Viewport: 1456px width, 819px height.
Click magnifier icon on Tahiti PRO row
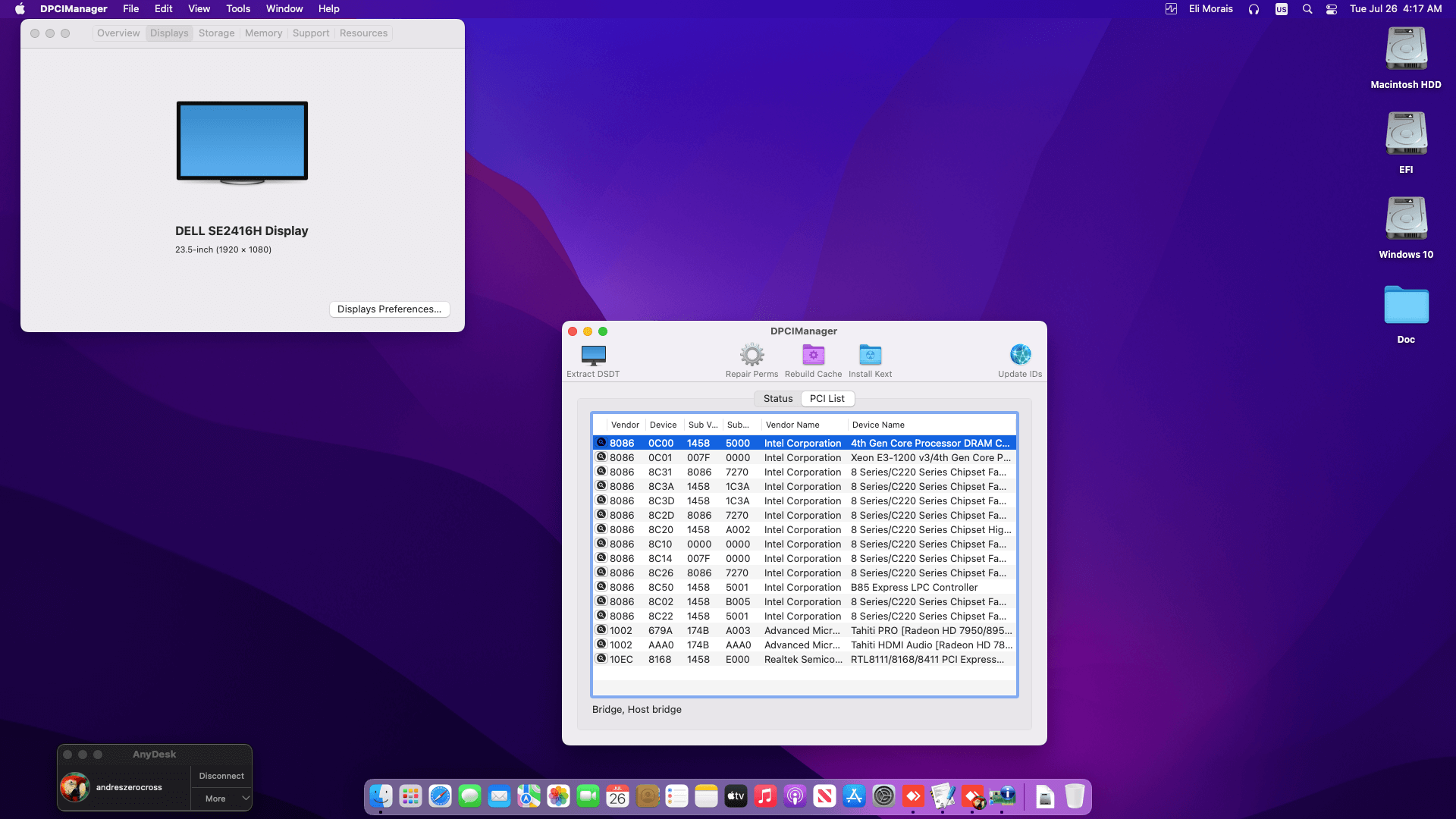coord(601,630)
